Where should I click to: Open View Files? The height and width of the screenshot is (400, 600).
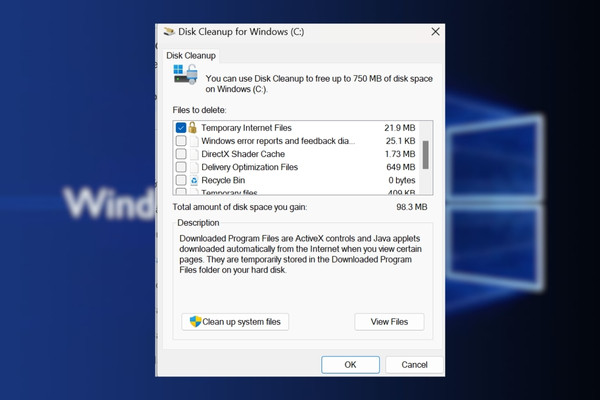pyautogui.click(x=389, y=322)
